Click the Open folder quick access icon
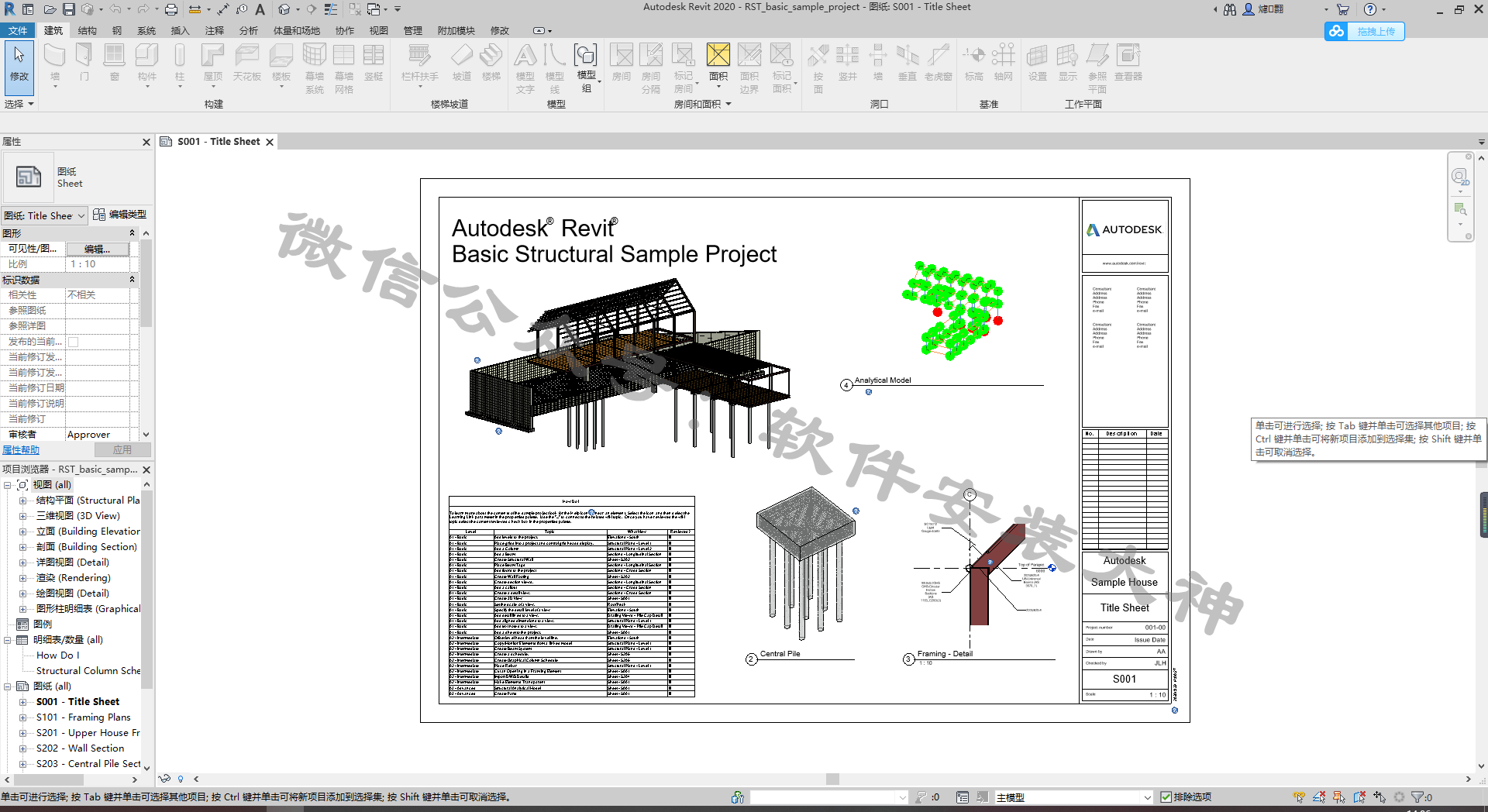Screen dimensions: 1488x812 [x=50, y=9]
